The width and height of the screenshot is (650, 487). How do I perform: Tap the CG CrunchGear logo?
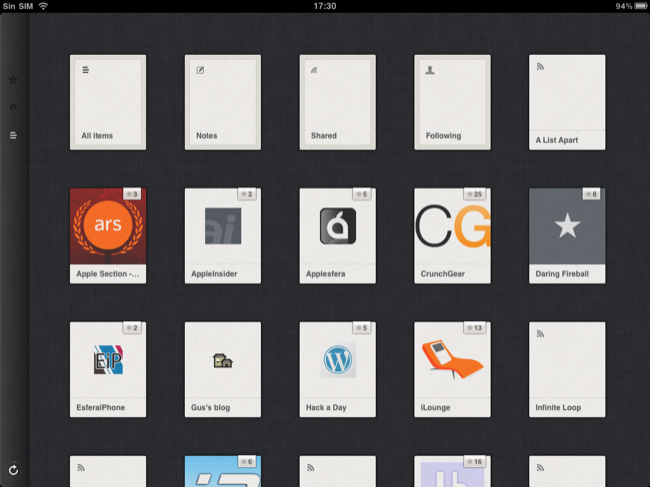pyautogui.click(x=453, y=226)
